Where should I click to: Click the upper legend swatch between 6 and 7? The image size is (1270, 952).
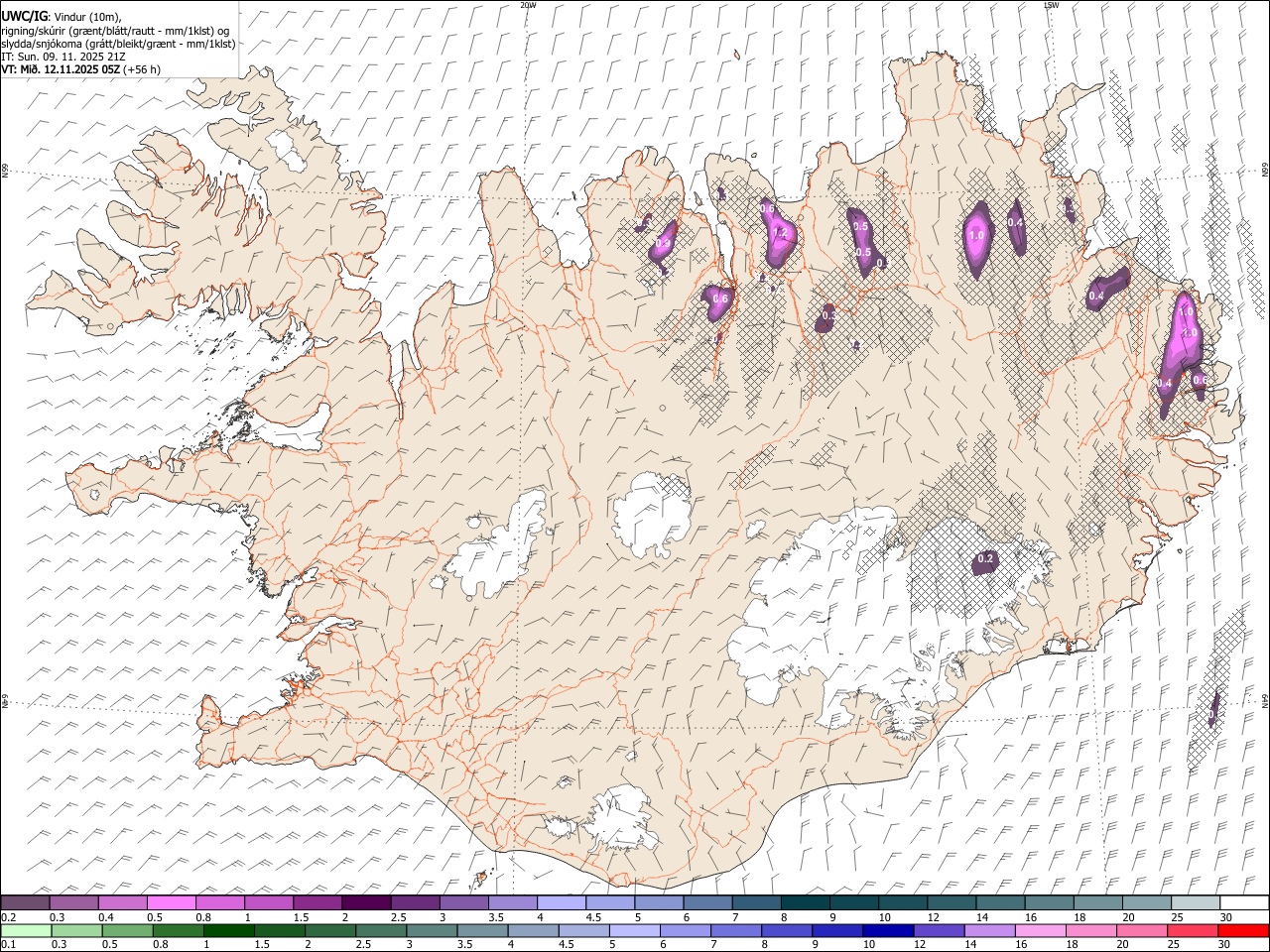[707, 902]
